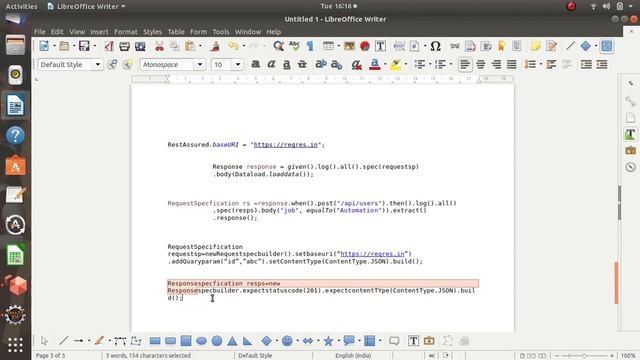The width and height of the screenshot is (640, 360).
Task: Export directly as PDF
Action: click(109, 46)
